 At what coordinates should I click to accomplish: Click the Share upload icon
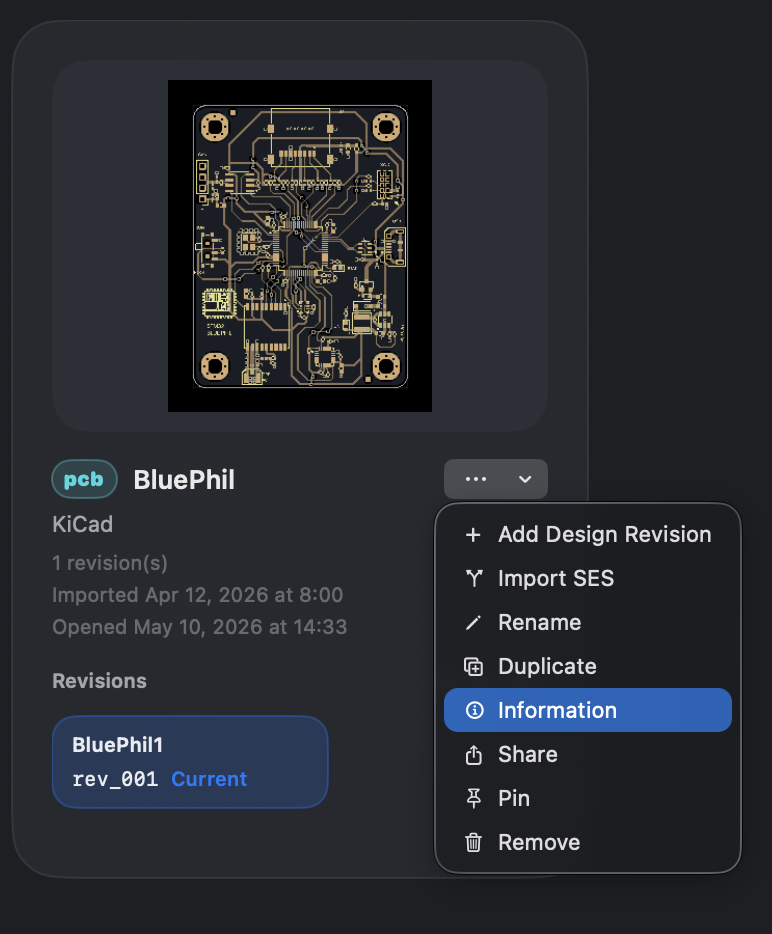click(474, 755)
